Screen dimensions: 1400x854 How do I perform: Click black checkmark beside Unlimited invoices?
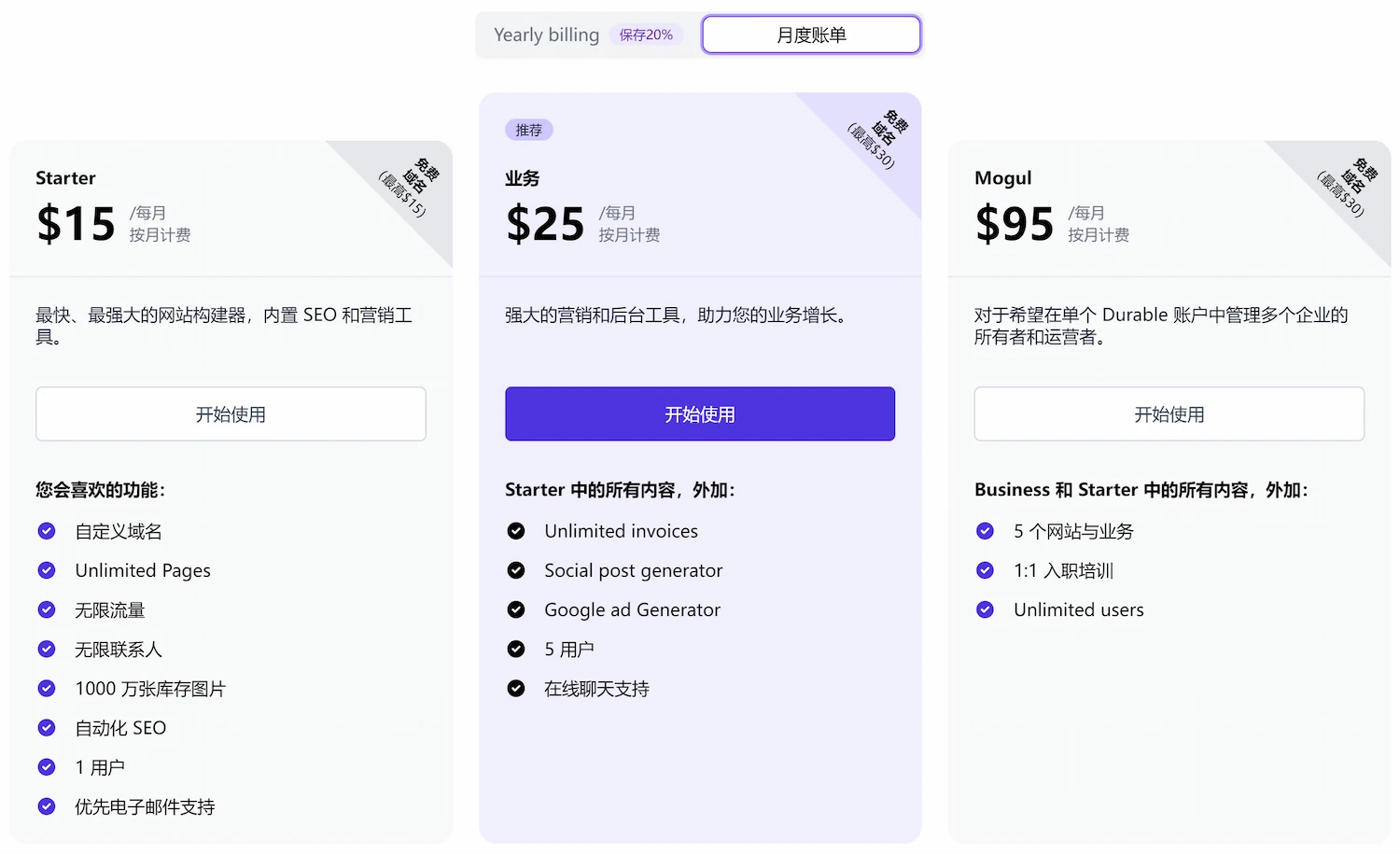point(516,531)
